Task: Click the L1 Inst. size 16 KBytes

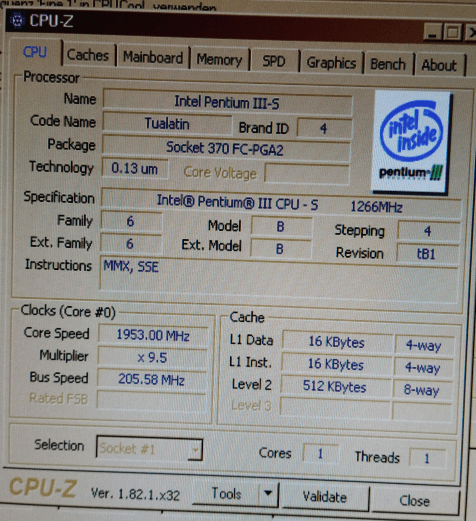Action: pos(336,364)
